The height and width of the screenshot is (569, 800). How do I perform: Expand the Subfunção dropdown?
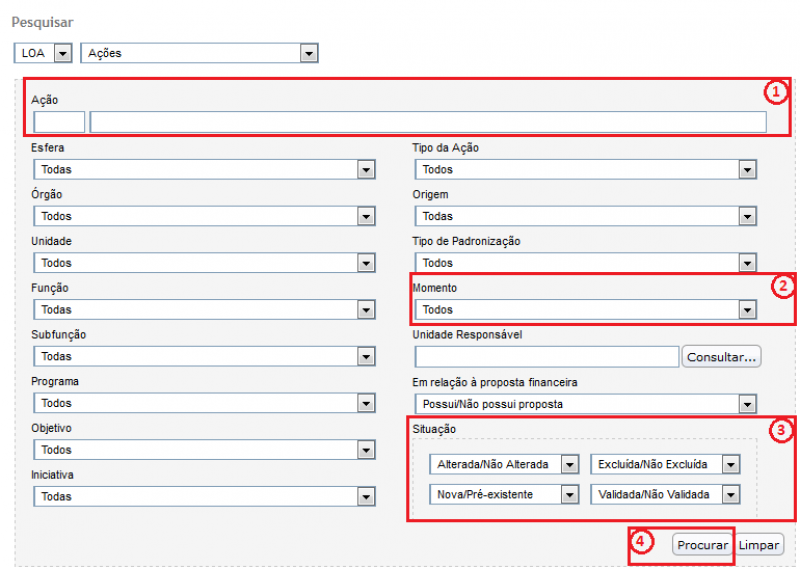tap(204, 356)
